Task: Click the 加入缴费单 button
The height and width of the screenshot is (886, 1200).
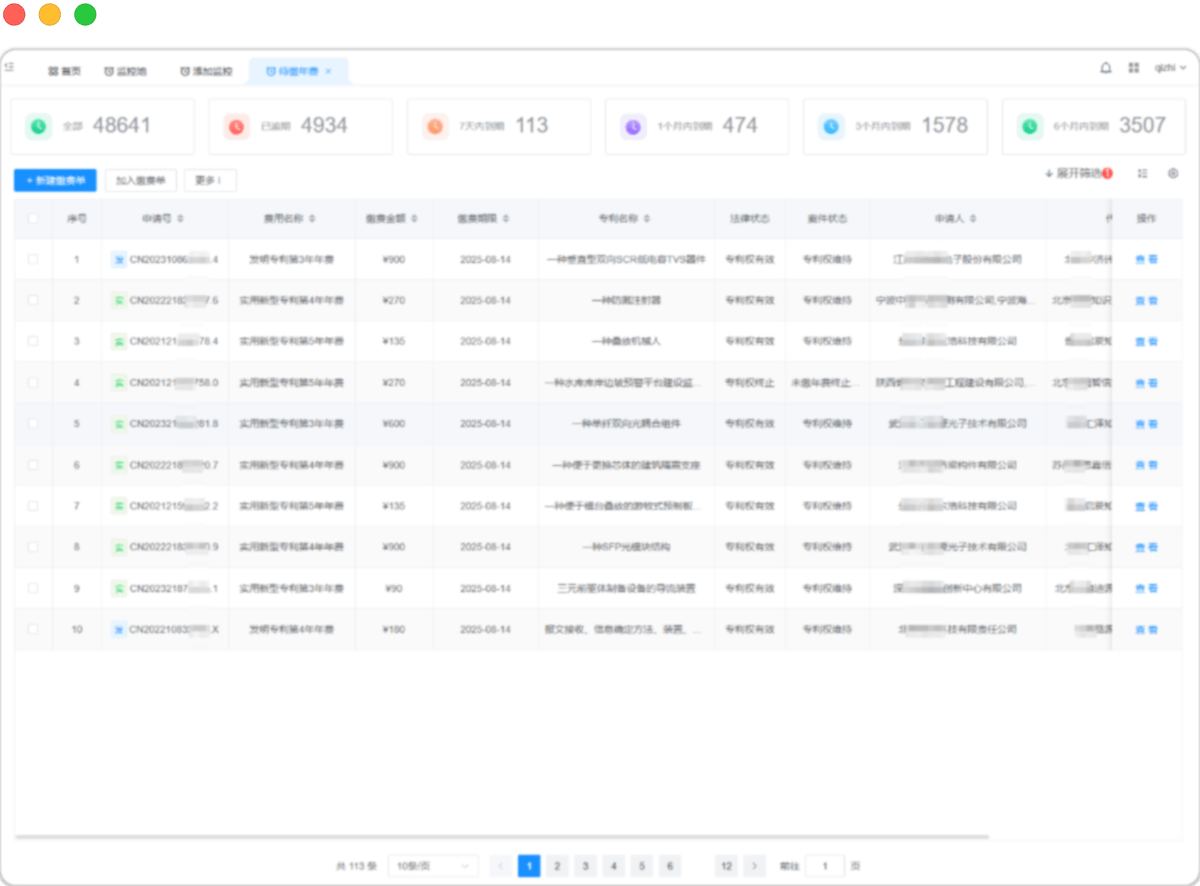Action: click(x=141, y=180)
